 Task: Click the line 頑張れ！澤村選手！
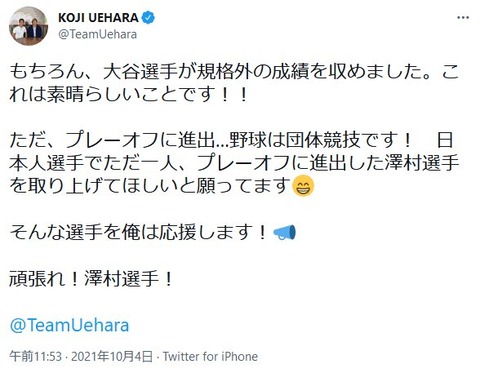[x=91, y=279]
